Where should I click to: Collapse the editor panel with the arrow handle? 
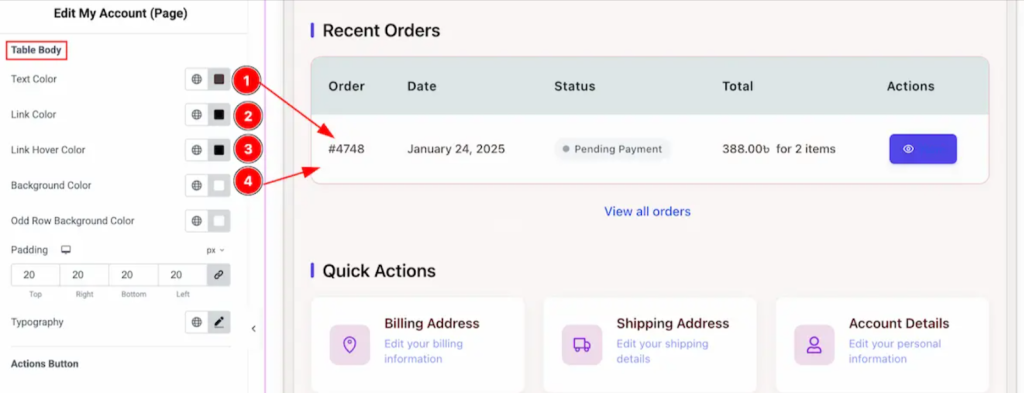click(254, 329)
